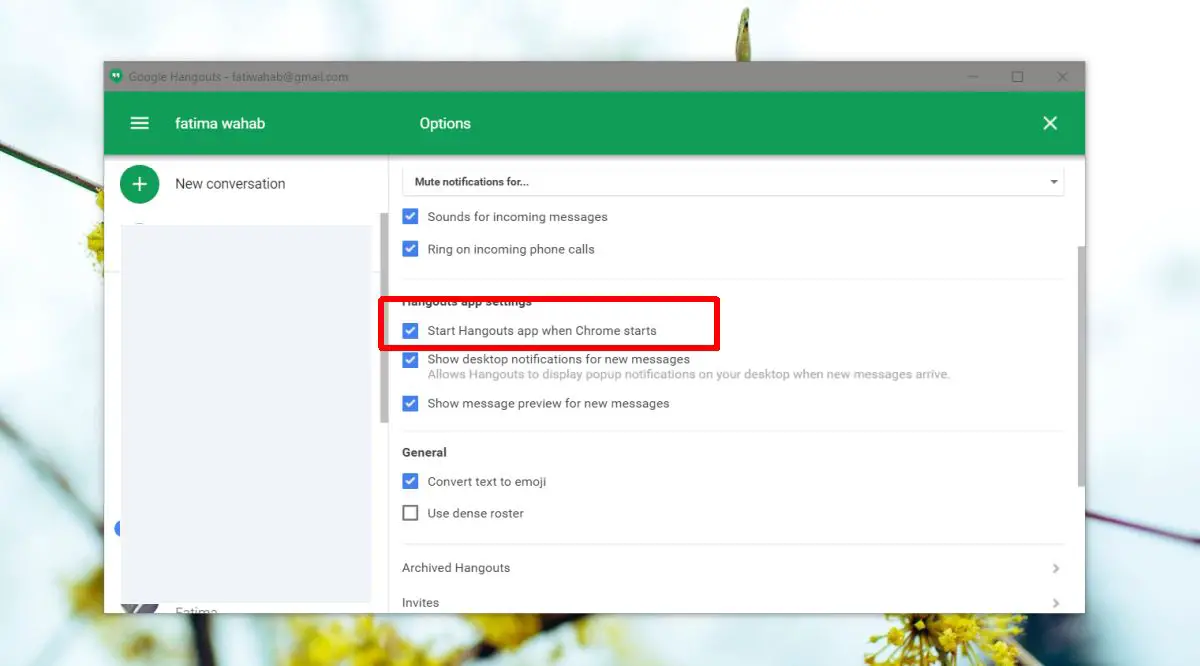Screen dimensions: 1200x666
Task: Minimize the Google Hangouts window
Action: (972, 77)
